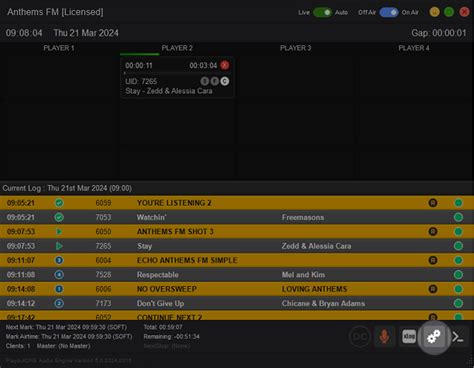Click the Remaining -00:51:34 readout

pyautogui.click(x=171, y=336)
